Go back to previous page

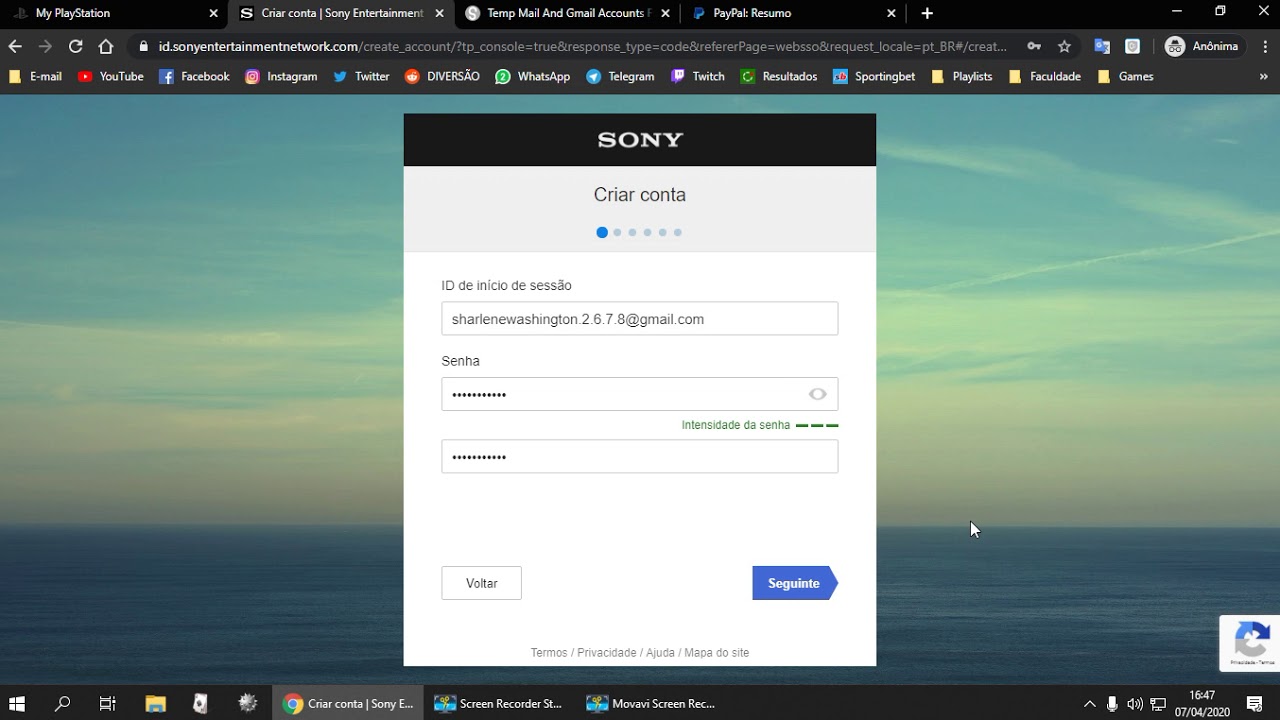(15, 46)
